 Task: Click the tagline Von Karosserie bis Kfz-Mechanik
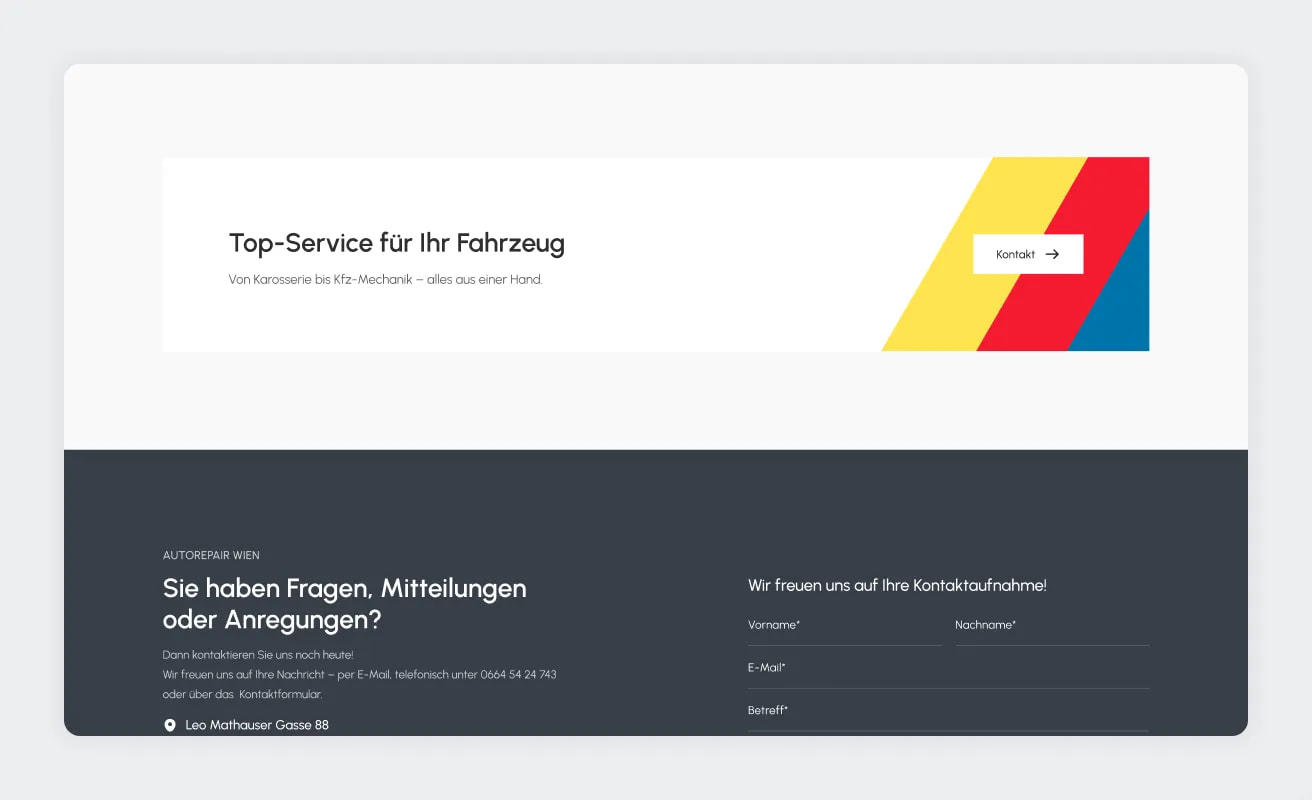point(385,279)
